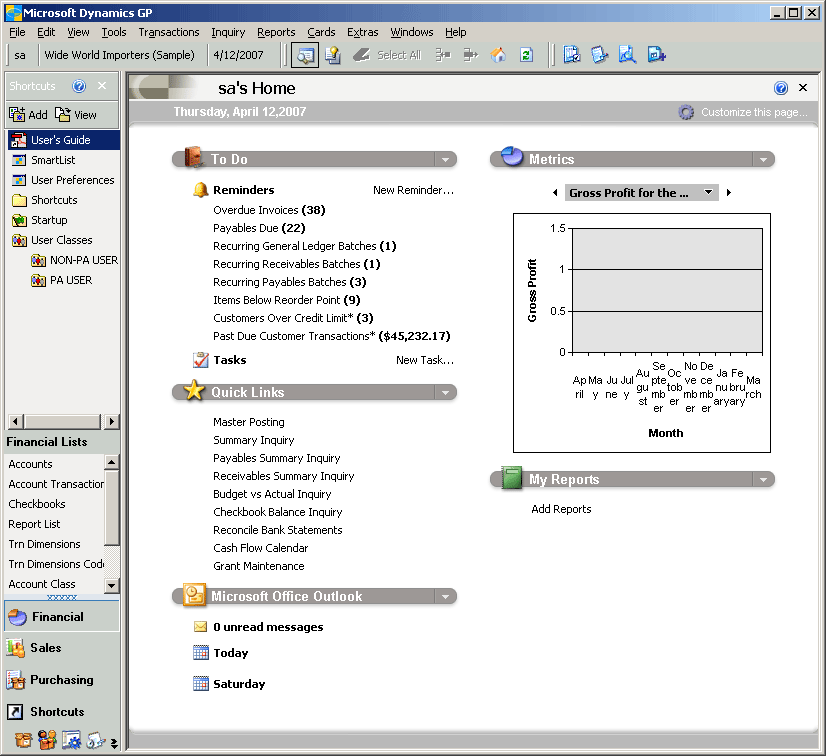The width and height of the screenshot is (826, 756).
Task: Show the next metric chart
Action: [x=729, y=193]
